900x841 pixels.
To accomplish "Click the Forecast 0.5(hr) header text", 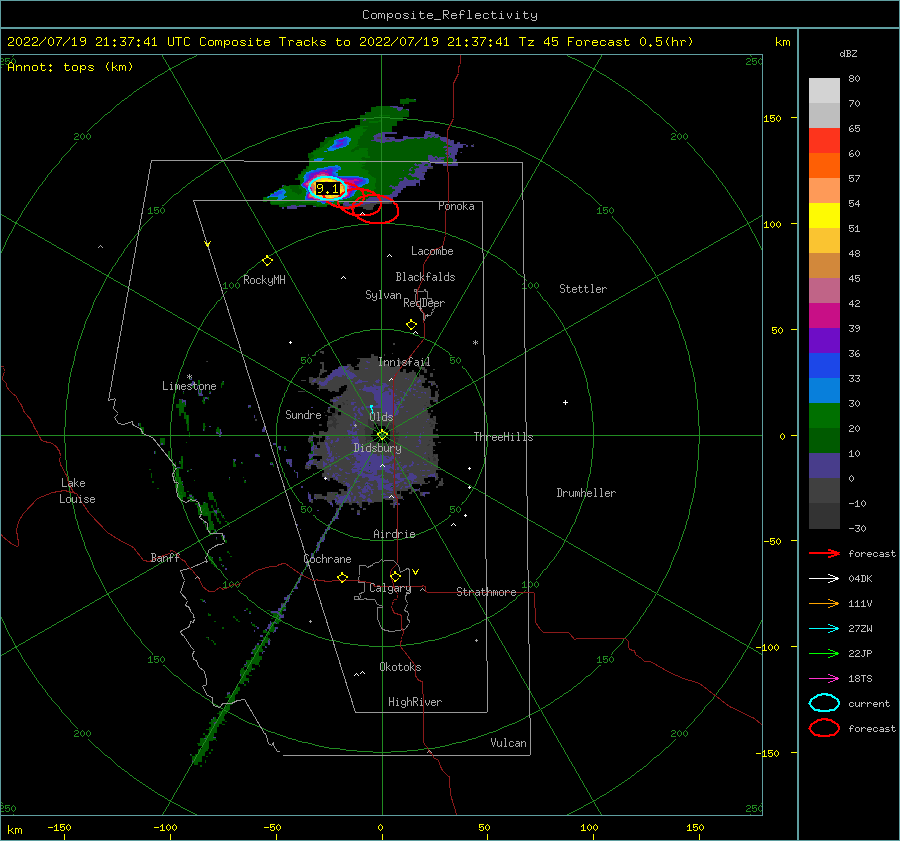I will 630,42.
